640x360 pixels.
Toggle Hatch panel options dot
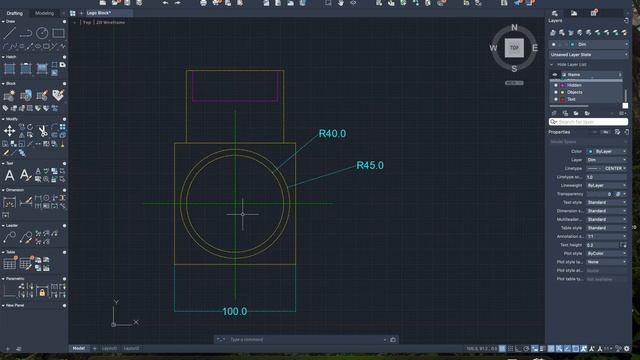point(64,57)
